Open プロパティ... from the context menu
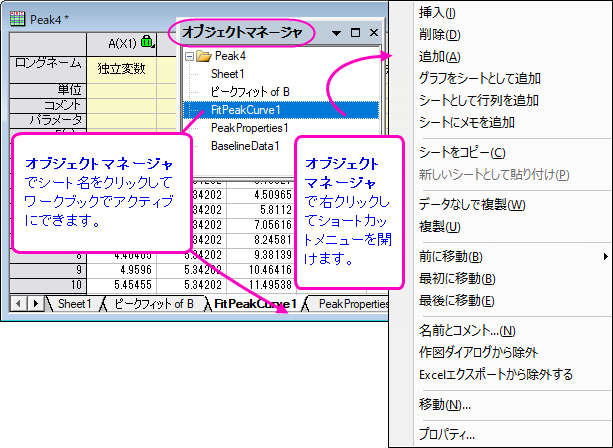613x448 pixels. click(446, 434)
